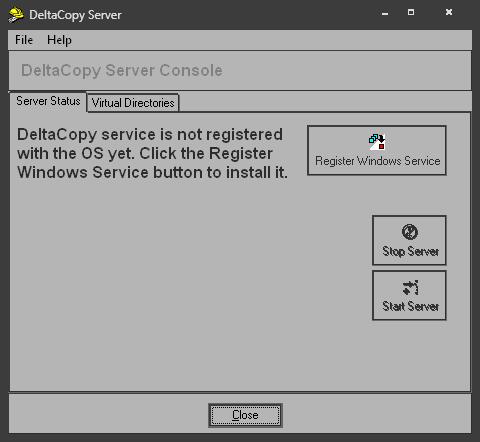This screenshot has height=442, width=480.
Task: Open the File menu
Action: 24,40
